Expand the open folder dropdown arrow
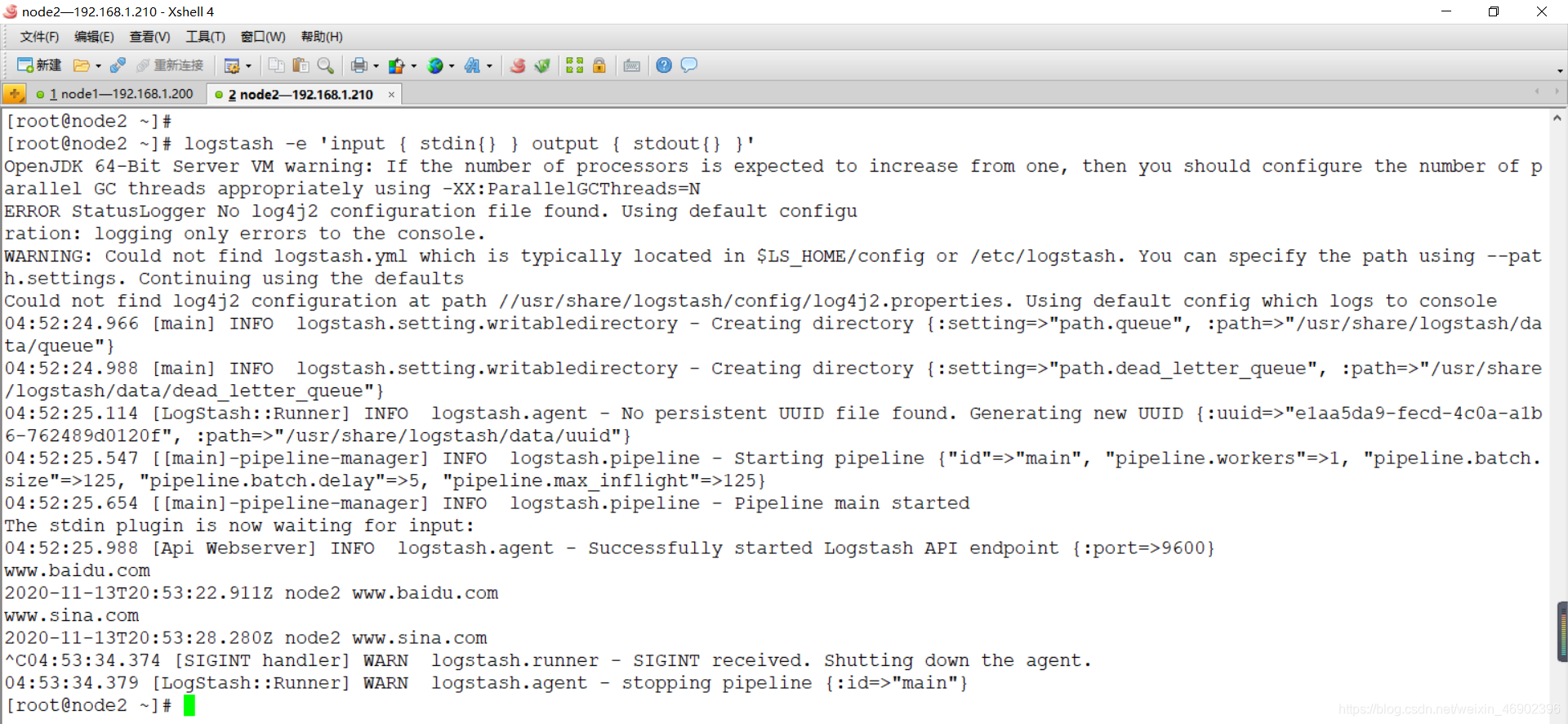Viewport: 1568px width, 724px height. [x=98, y=66]
